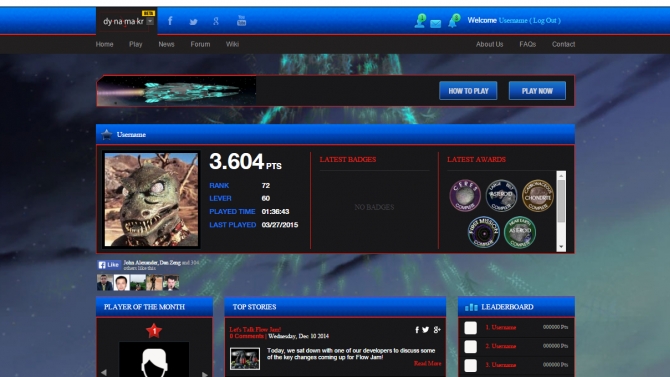Open the About Us page
This screenshot has height=377, width=670.
tap(489, 44)
